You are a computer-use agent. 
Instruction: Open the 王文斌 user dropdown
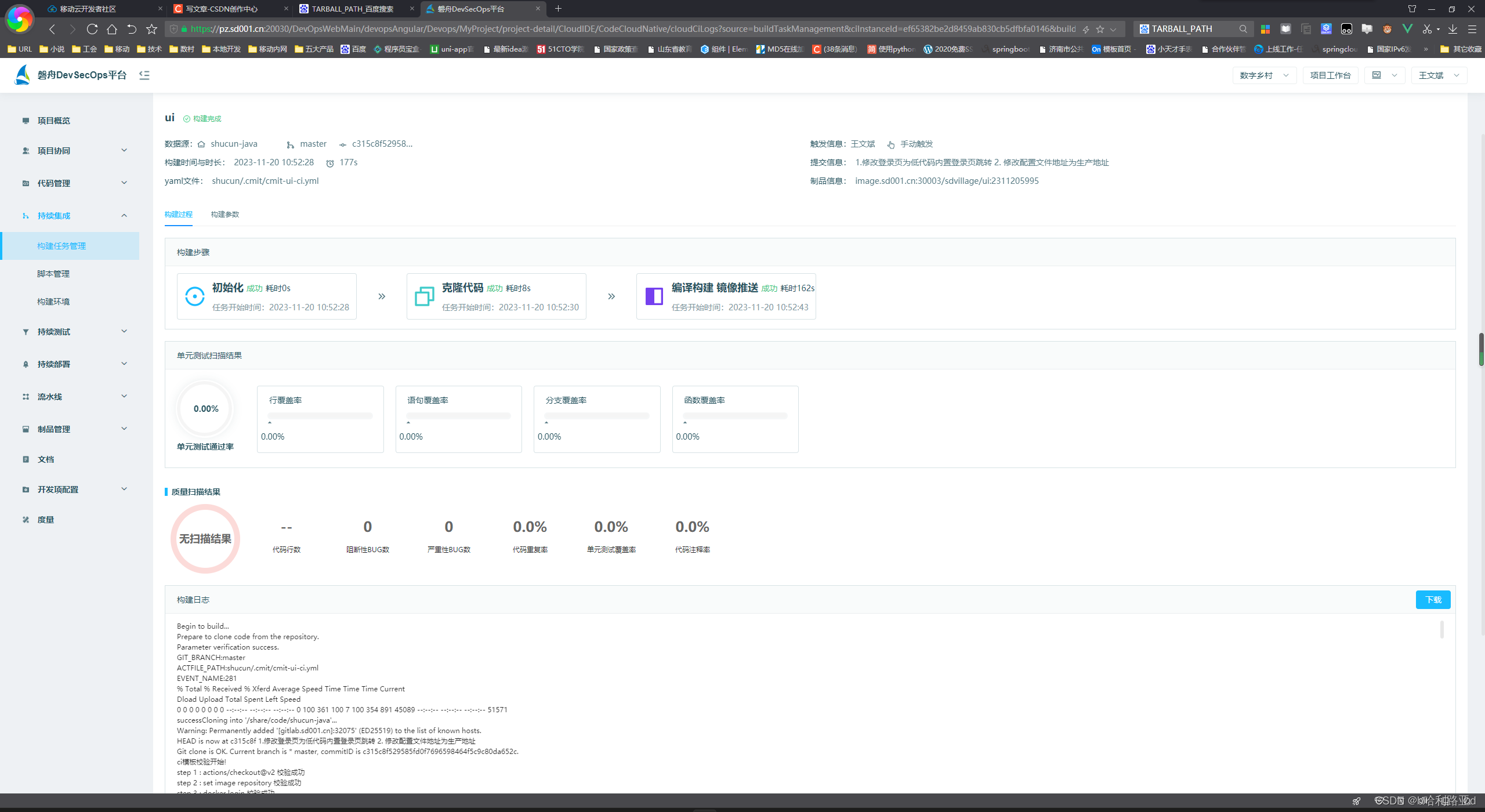(x=1439, y=75)
